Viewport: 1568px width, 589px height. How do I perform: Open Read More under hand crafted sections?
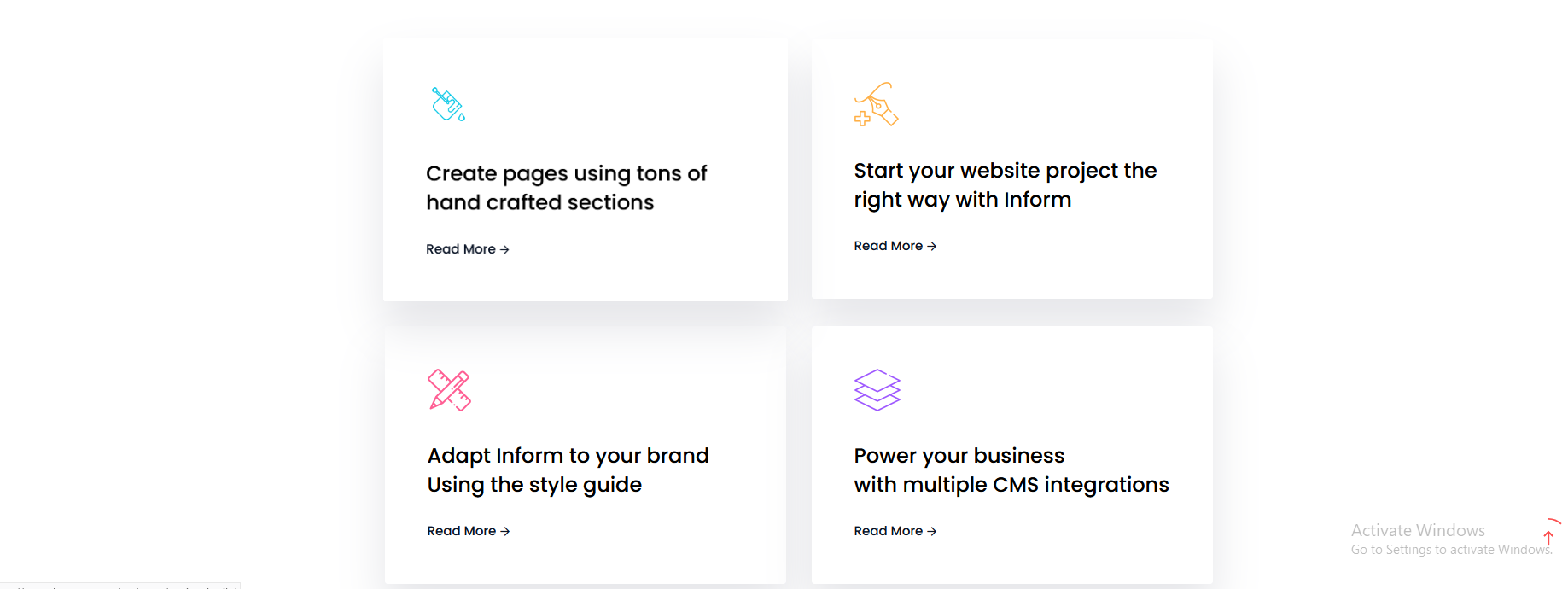point(468,249)
